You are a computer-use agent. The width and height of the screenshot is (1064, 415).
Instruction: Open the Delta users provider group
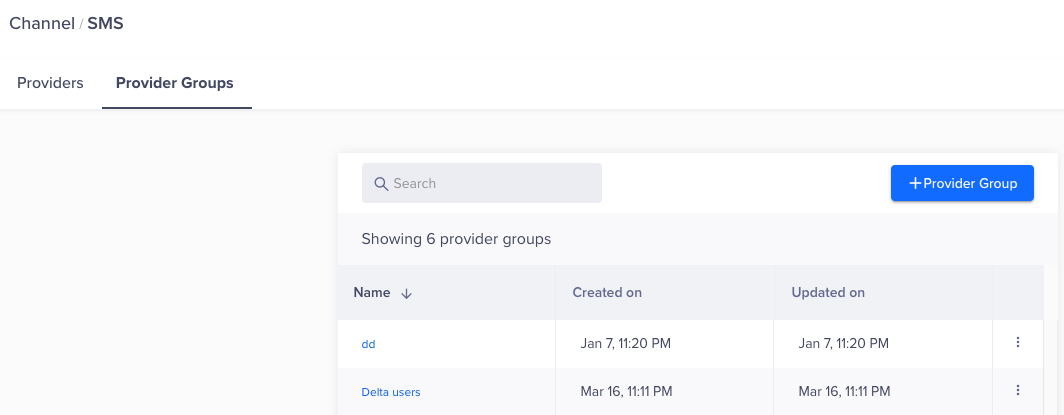[391, 392]
